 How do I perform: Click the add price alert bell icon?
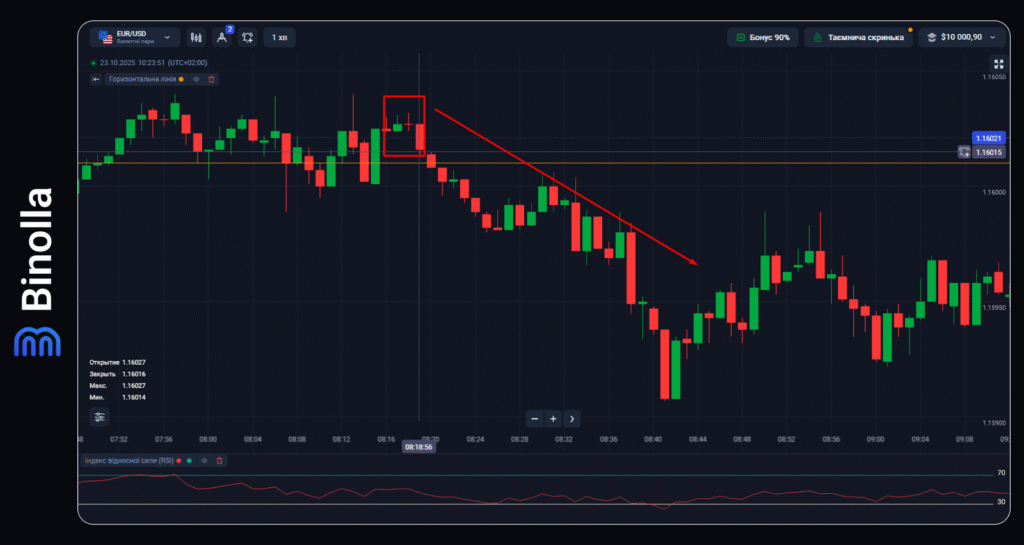(x=248, y=37)
